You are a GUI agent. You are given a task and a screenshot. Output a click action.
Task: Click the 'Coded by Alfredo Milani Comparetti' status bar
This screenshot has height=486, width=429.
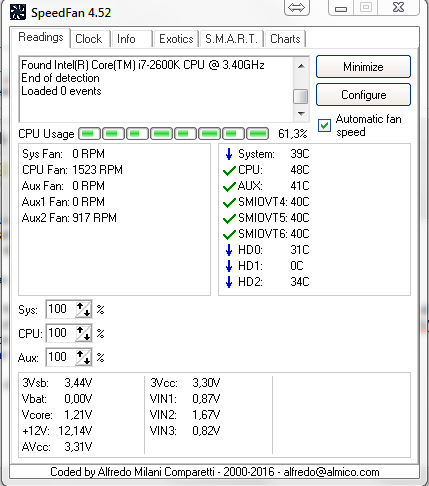pyautogui.click(x=215, y=472)
